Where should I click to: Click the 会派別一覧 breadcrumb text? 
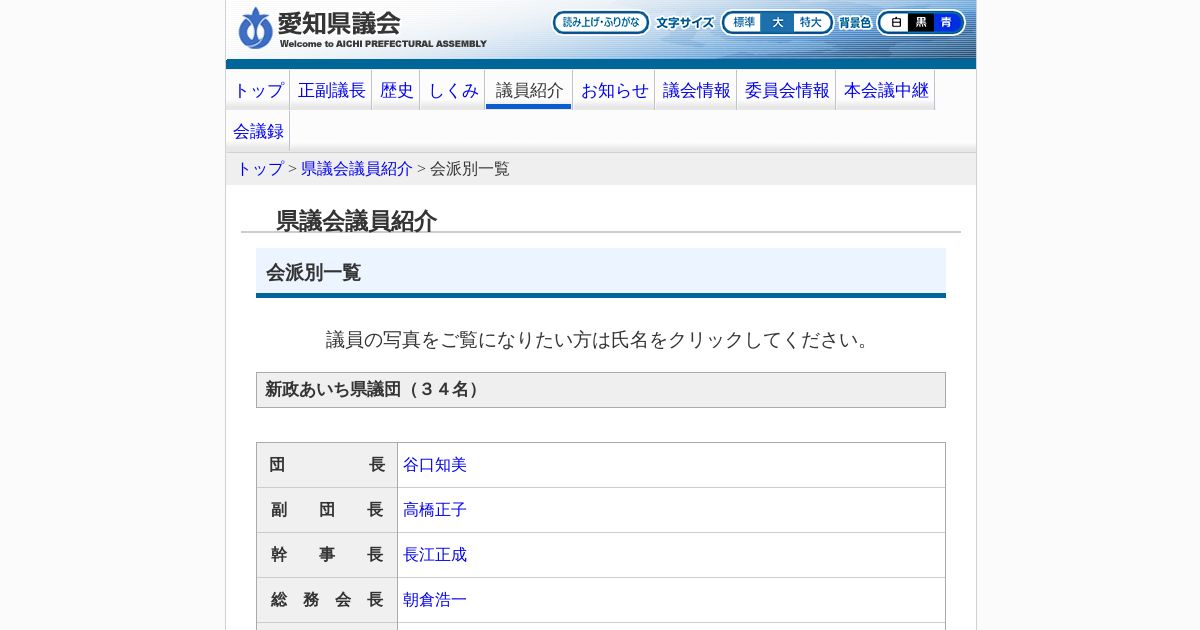[470, 169]
